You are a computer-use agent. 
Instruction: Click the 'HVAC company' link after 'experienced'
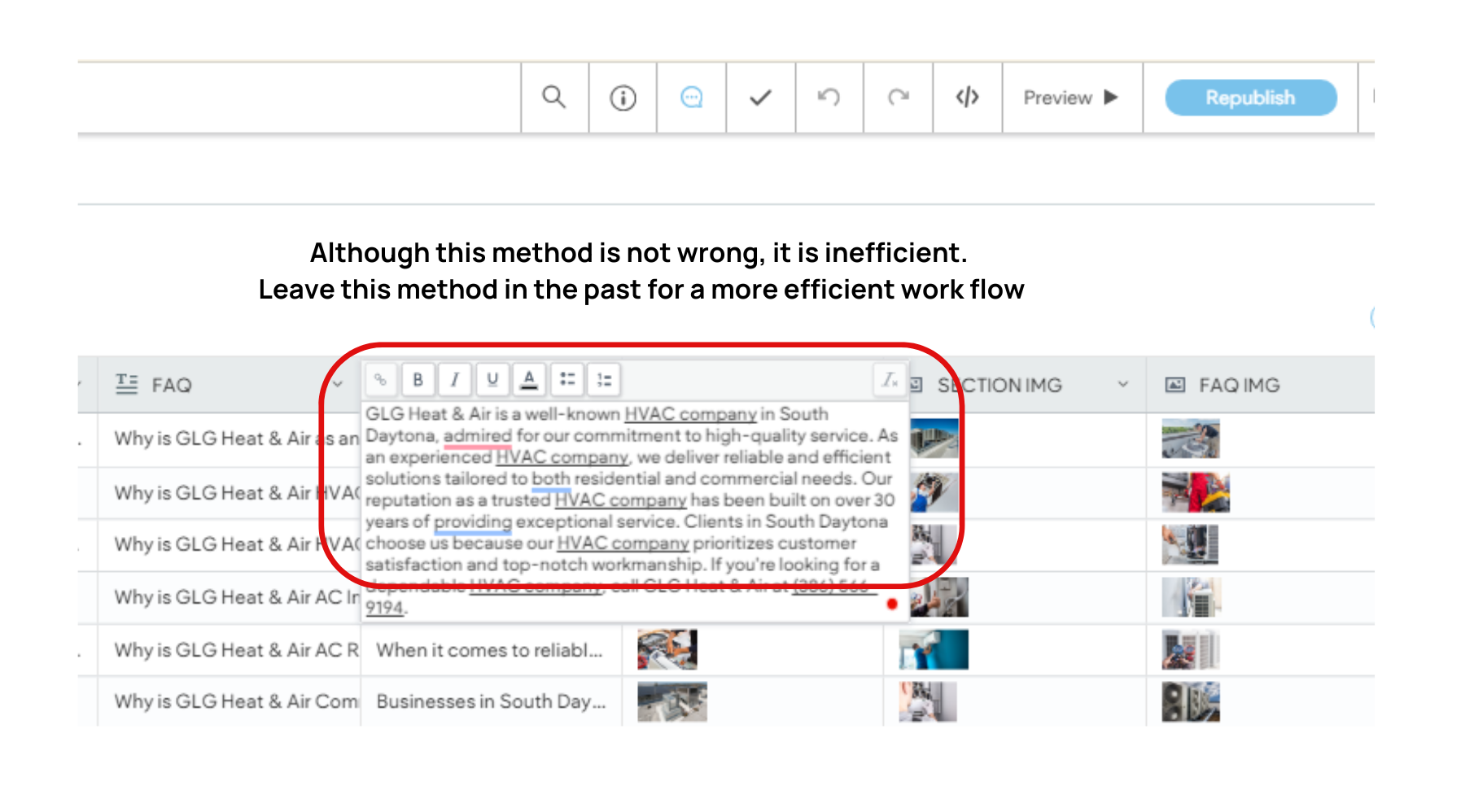562,457
